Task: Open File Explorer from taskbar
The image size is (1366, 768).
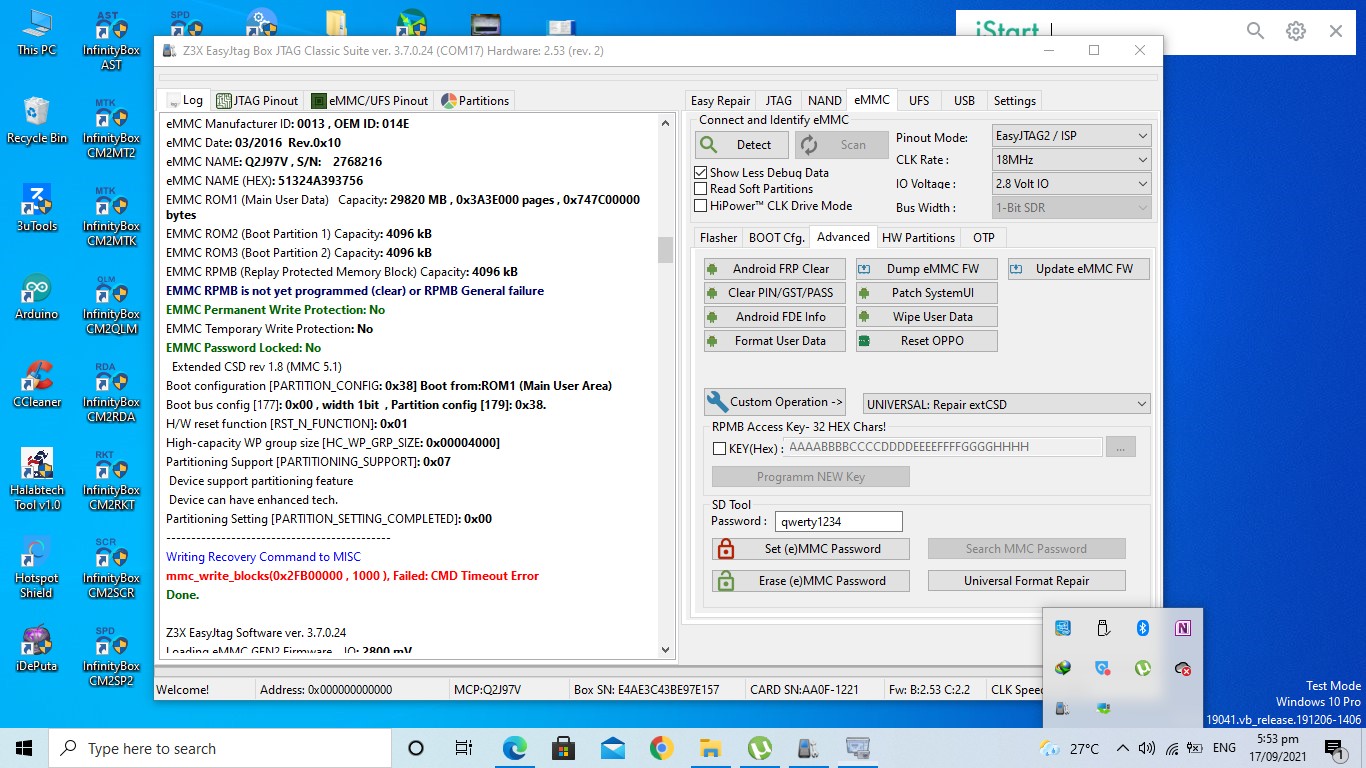Action: click(x=710, y=748)
